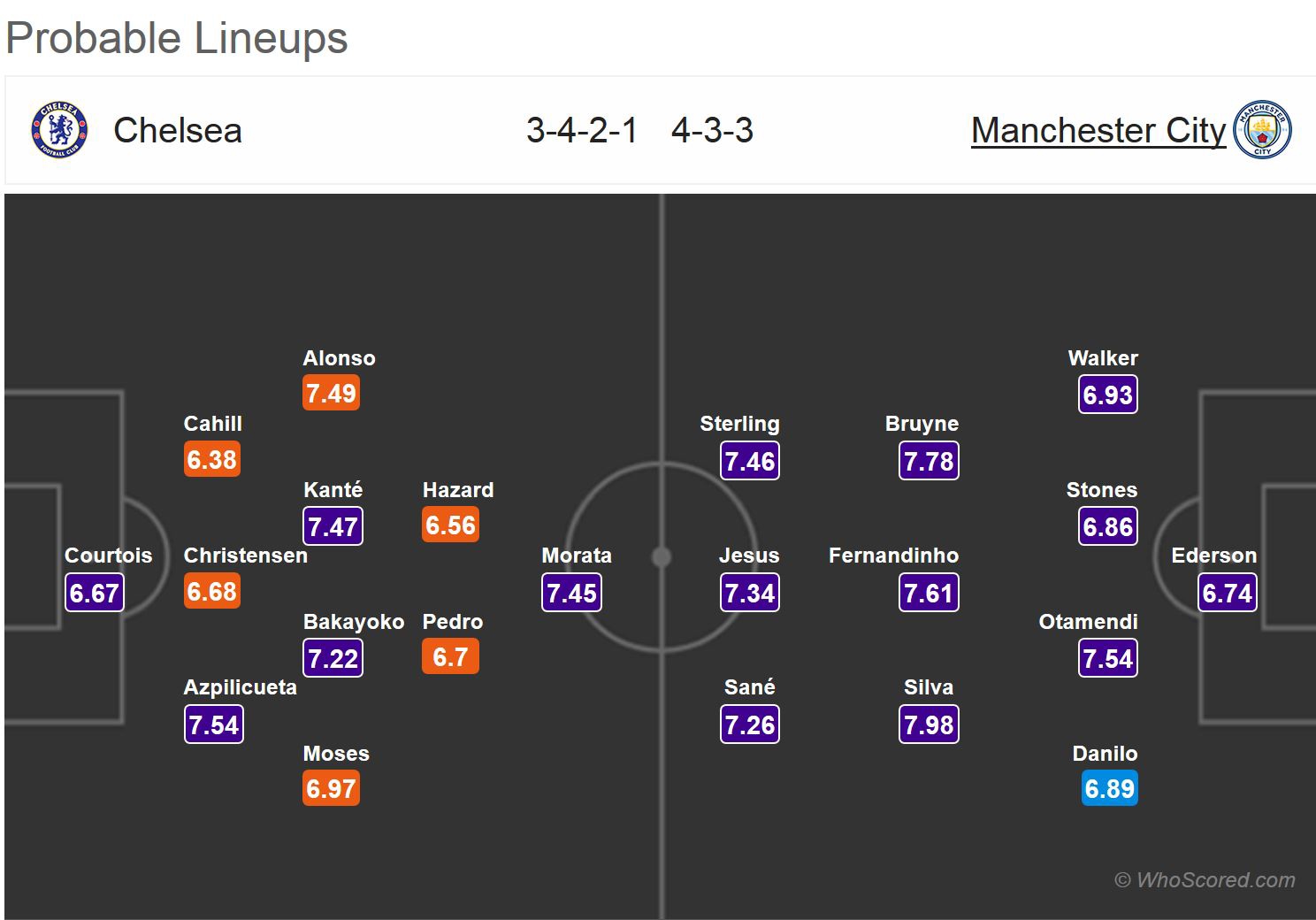Click Manchester City's 4-3-3 formation text
The height and width of the screenshot is (920, 1316).
712,131
